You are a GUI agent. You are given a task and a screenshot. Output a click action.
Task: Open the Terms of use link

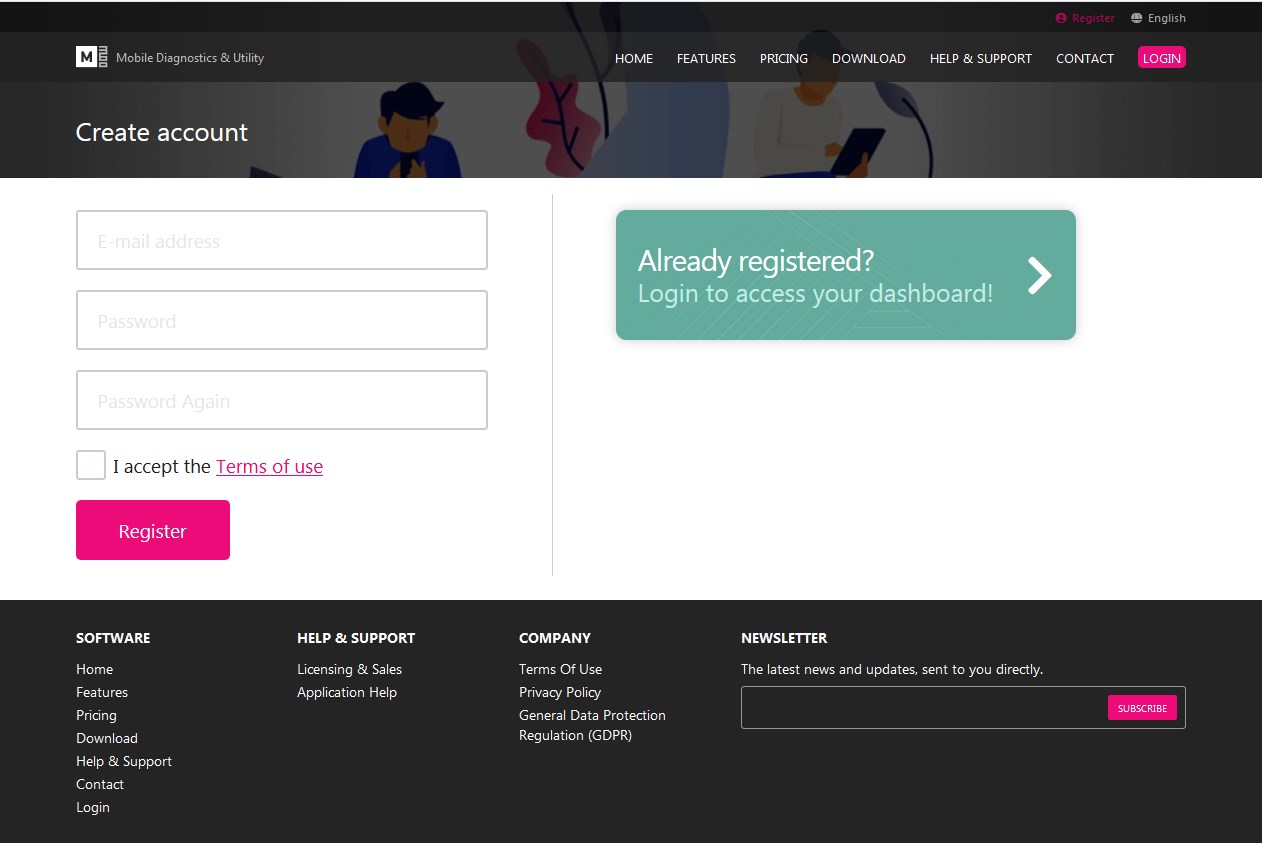tap(269, 466)
